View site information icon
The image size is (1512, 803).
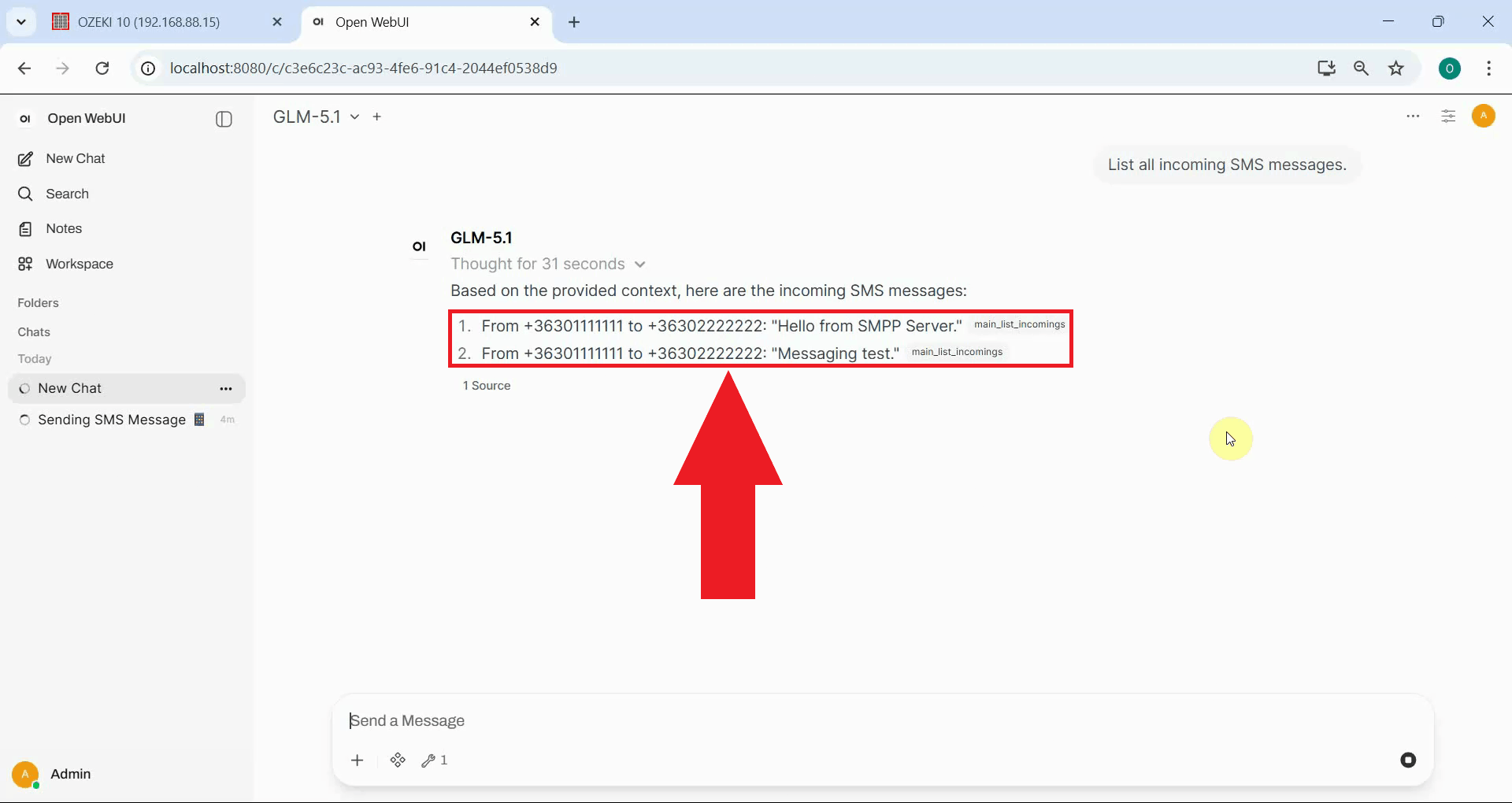[x=148, y=68]
